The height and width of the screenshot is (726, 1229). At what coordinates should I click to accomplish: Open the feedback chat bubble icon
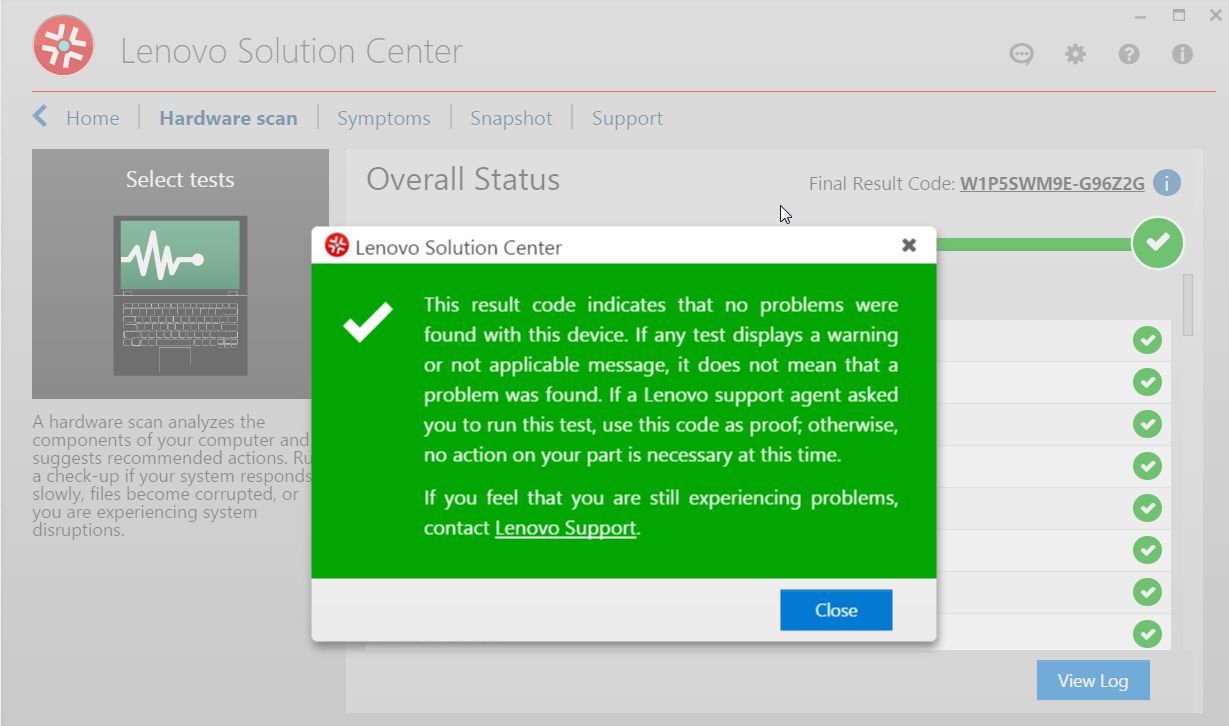tap(1021, 54)
